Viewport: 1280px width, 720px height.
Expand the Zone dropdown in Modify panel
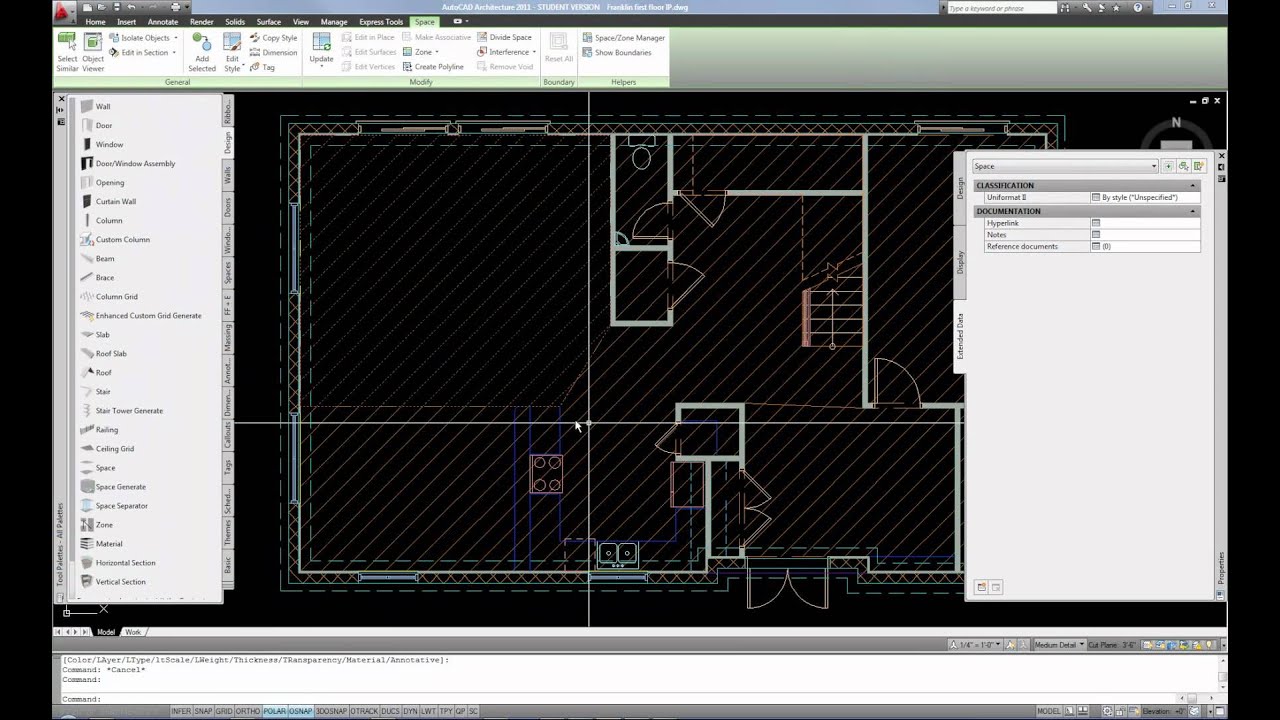click(437, 52)
